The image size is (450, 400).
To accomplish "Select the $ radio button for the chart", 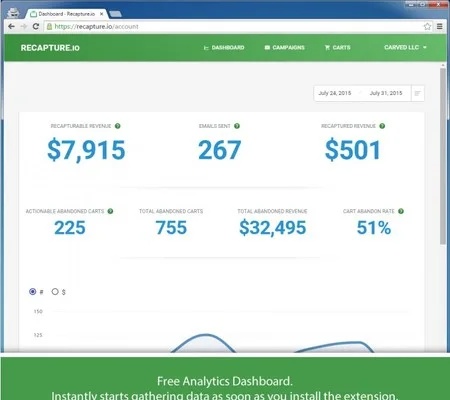I will click(x=55, y=292).
